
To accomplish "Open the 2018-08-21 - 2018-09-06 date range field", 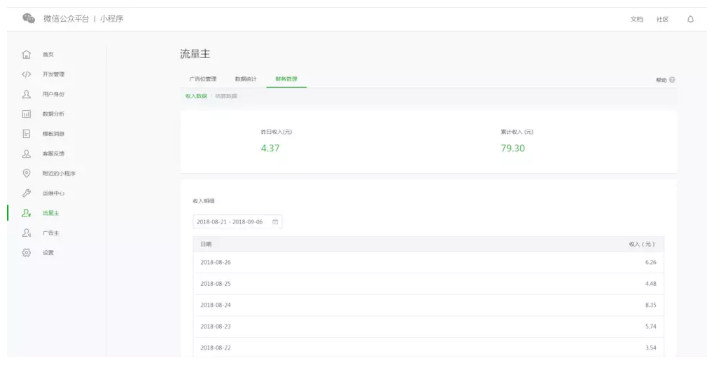I will point(237,222).
